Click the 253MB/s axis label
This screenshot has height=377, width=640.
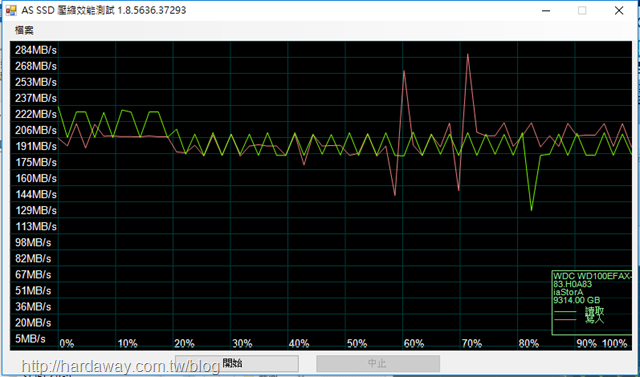[36, 82]
